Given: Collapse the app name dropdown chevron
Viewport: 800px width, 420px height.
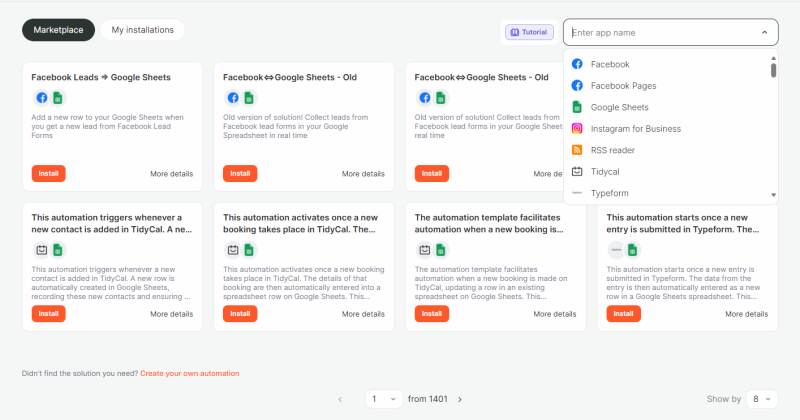Looking at the screenshot, I should pos(764,32).
